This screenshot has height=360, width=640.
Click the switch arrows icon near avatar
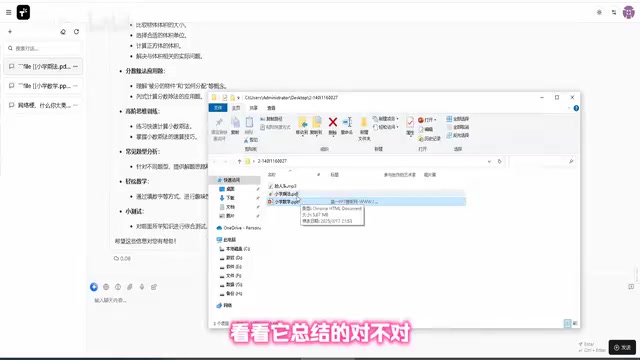614,12
